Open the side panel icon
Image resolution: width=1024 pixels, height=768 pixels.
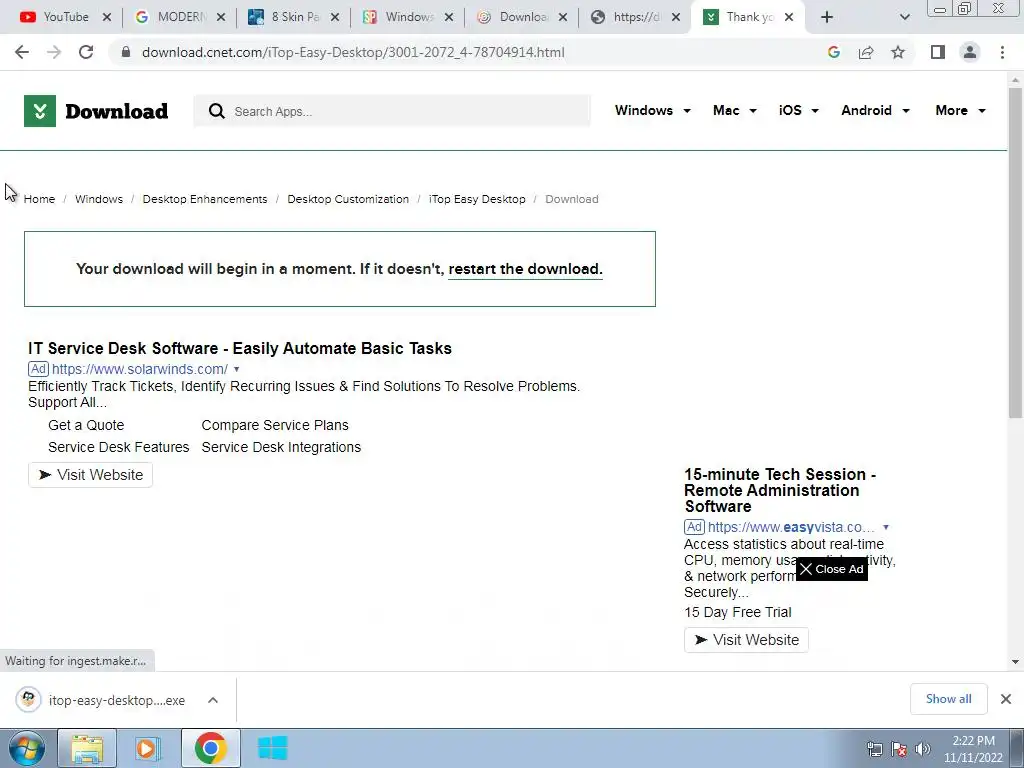tap(938, 52)
